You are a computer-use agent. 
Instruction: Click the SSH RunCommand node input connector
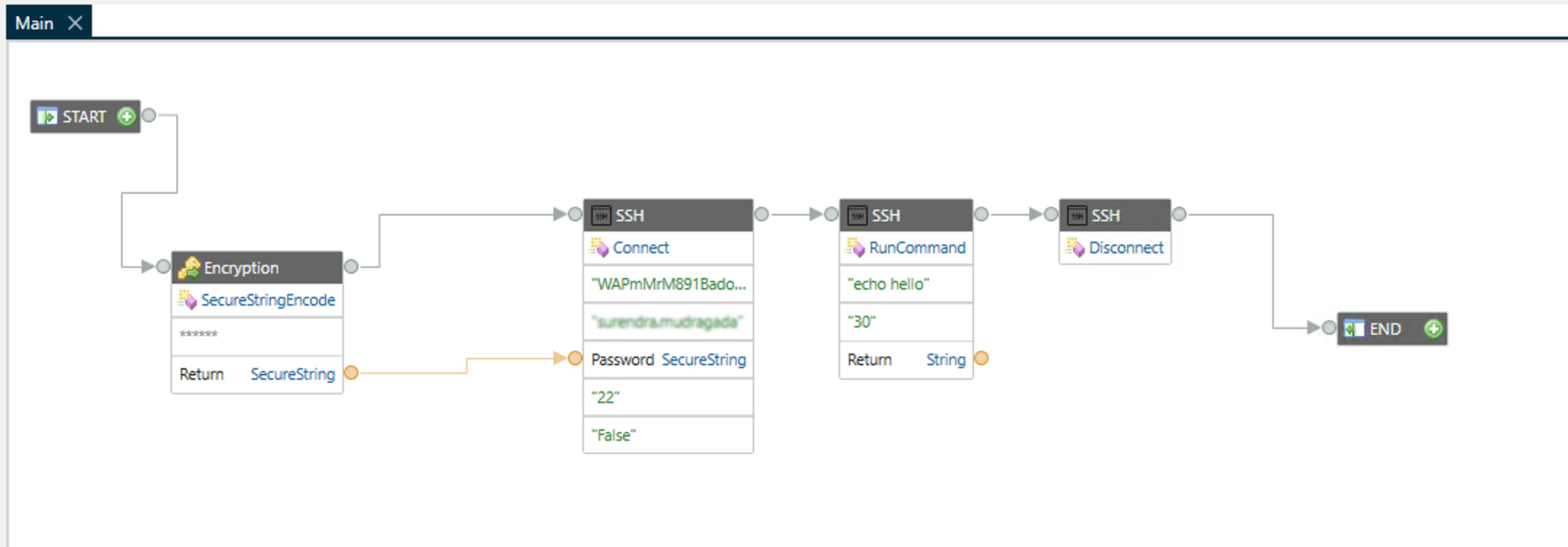pos(831,214)
